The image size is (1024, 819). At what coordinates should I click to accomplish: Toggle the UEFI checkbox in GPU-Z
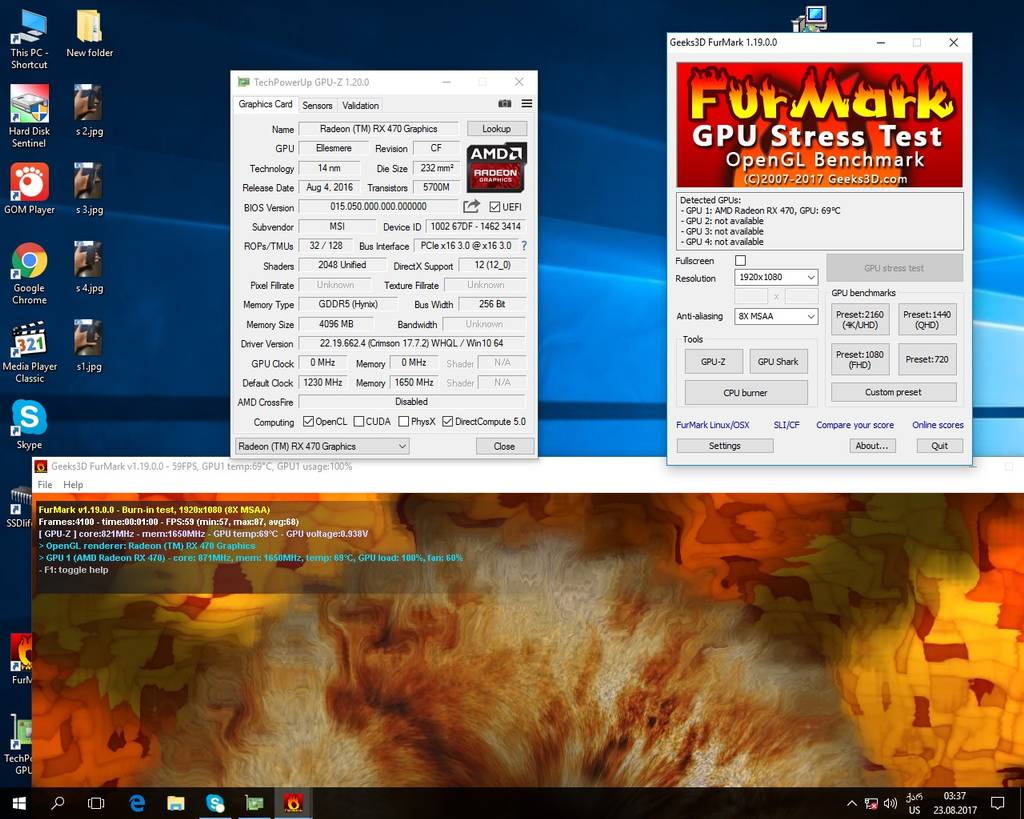[x=495, y=207]
